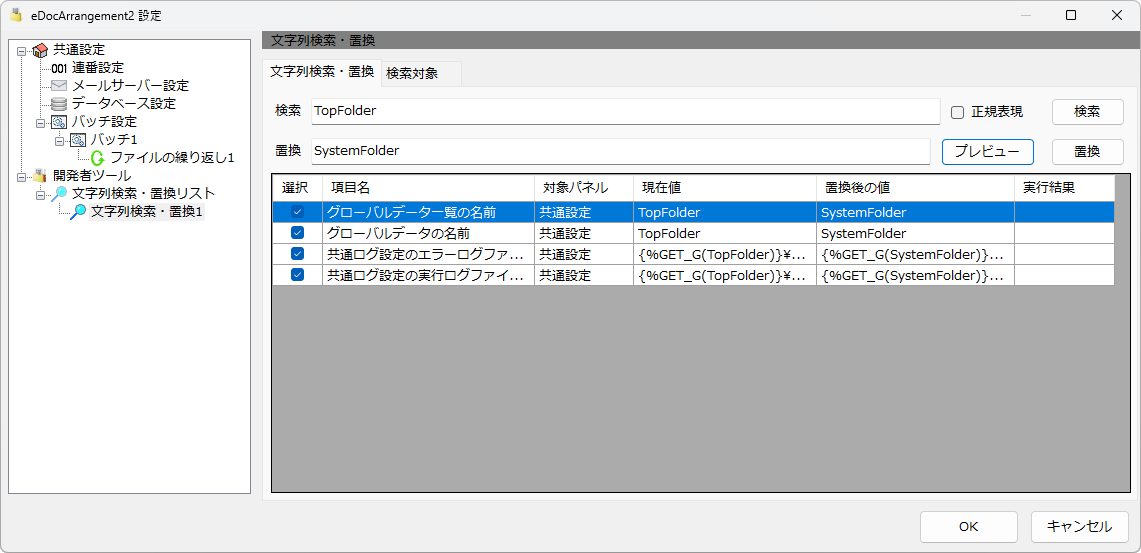Select ファイルの繰り返し1 in the tree
The image size is (1141, 553).
coord(172,158)
